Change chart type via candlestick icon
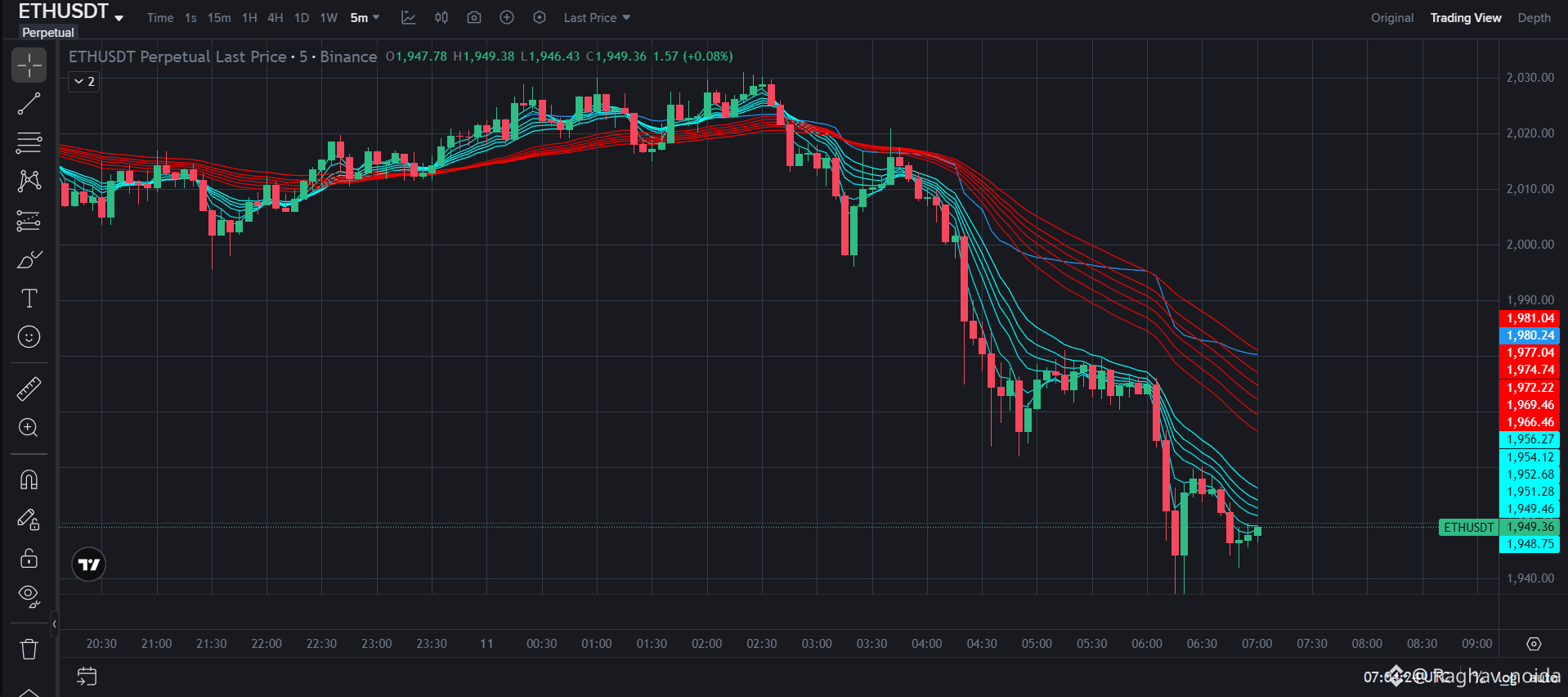 click(441, 17)
